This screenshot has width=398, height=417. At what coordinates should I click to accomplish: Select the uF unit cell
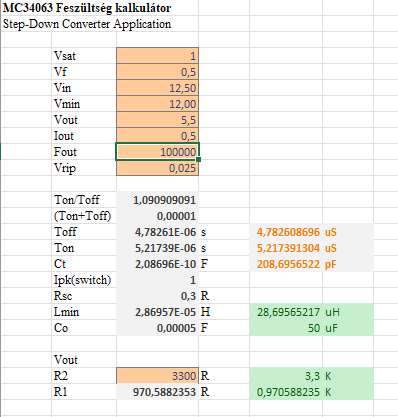[x=348, y=328]
